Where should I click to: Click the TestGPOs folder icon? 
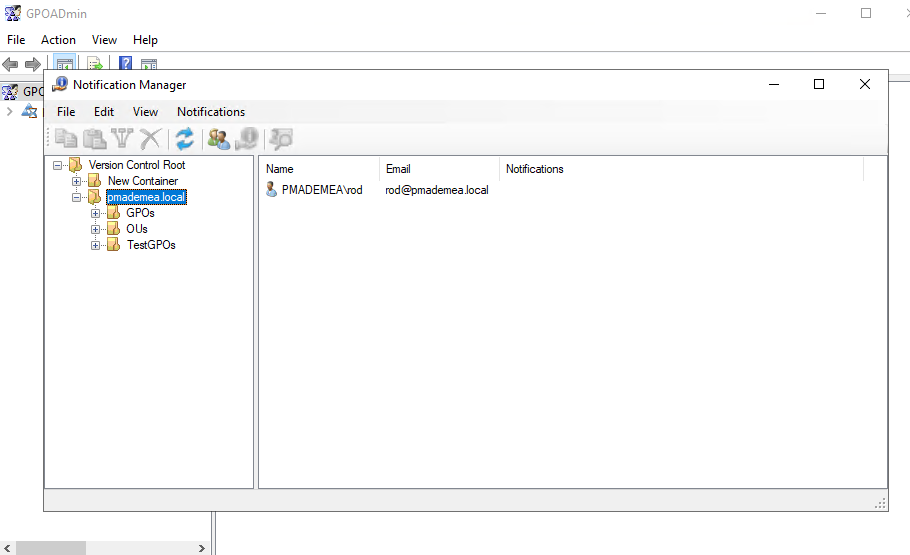[113, 245]
